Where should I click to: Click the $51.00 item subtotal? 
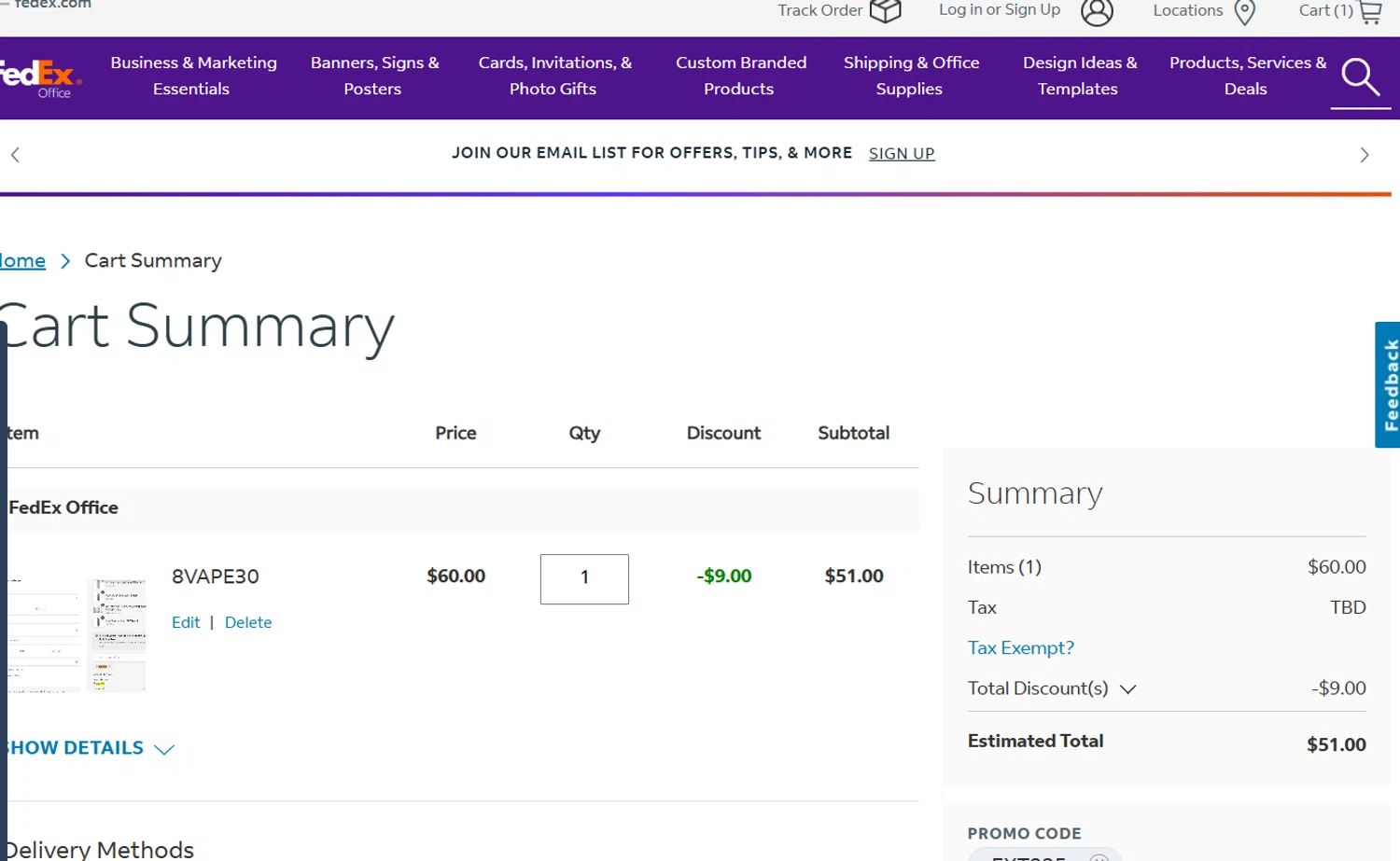coord(854,576)
